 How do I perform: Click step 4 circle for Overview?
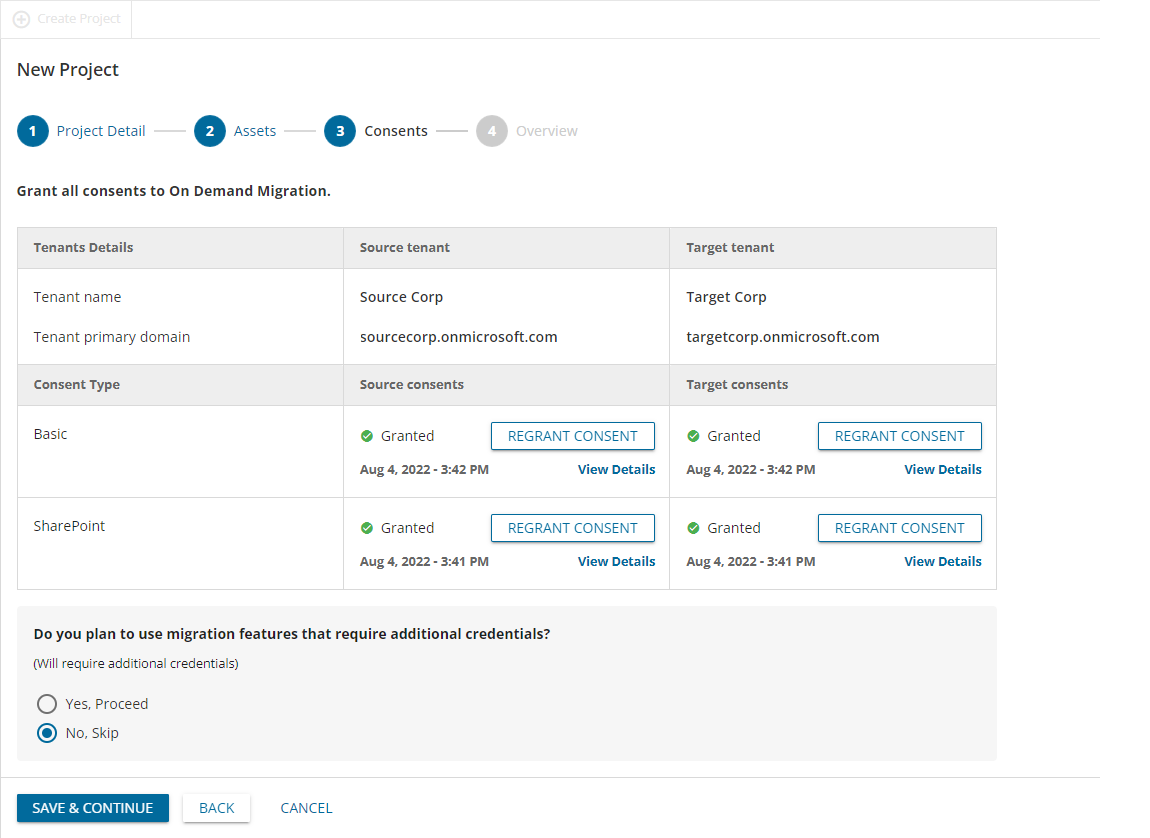pos(492,131)
